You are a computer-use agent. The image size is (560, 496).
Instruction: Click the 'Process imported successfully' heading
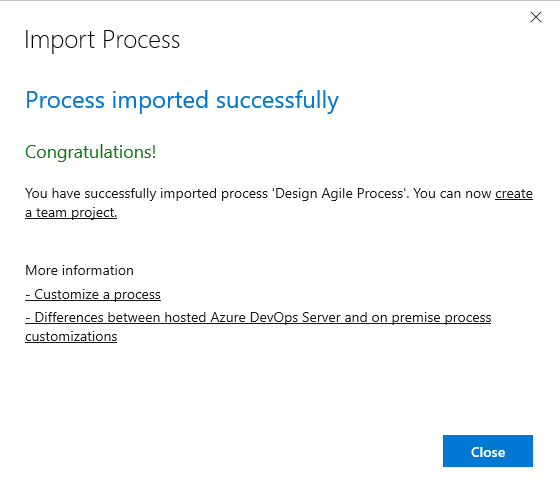pyautogui.click(x=182, y=100)
